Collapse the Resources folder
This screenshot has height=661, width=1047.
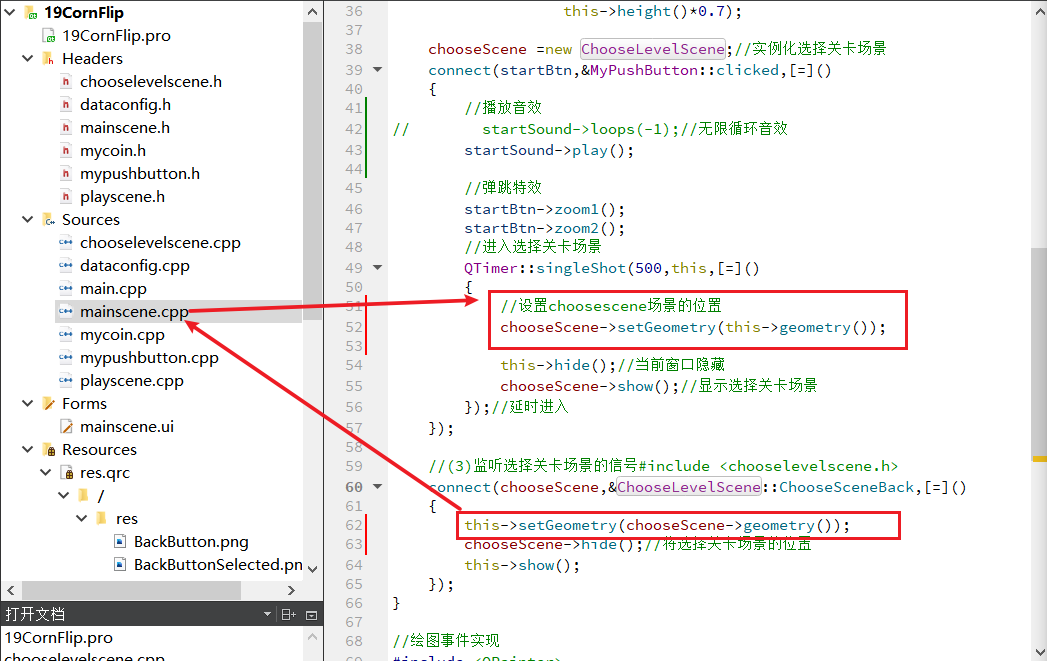coord(27,449)
